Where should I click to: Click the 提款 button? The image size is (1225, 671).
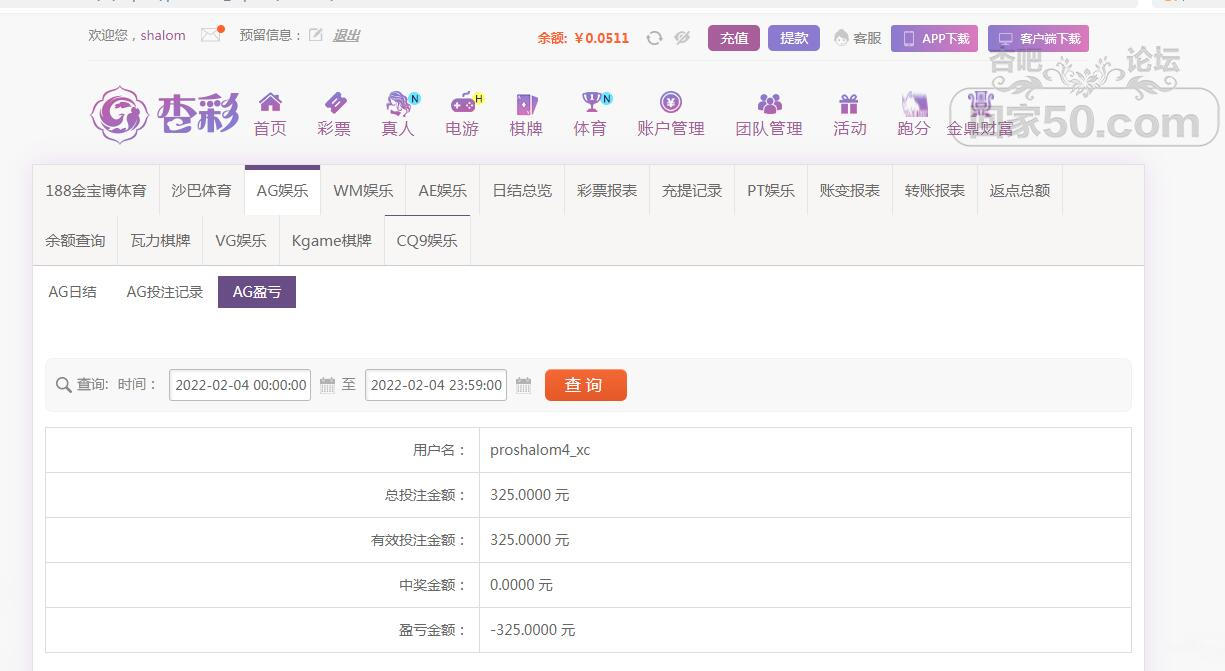click(x=794, y=38)
